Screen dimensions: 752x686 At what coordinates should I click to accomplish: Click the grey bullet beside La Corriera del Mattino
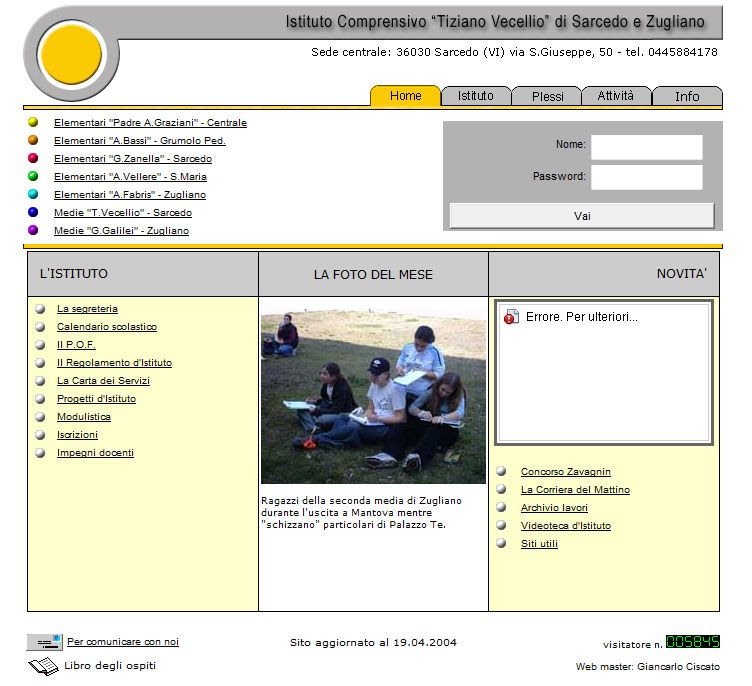(501, 489)
